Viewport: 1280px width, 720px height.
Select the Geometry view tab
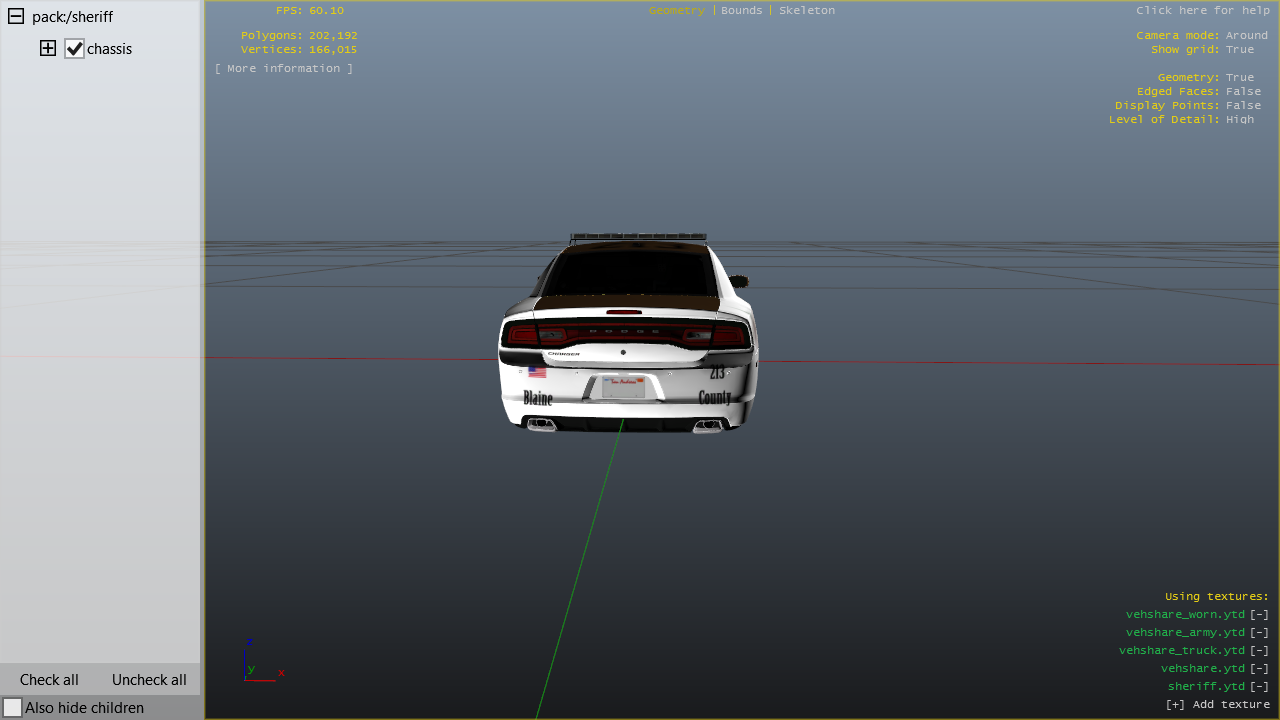click(676, 10)
